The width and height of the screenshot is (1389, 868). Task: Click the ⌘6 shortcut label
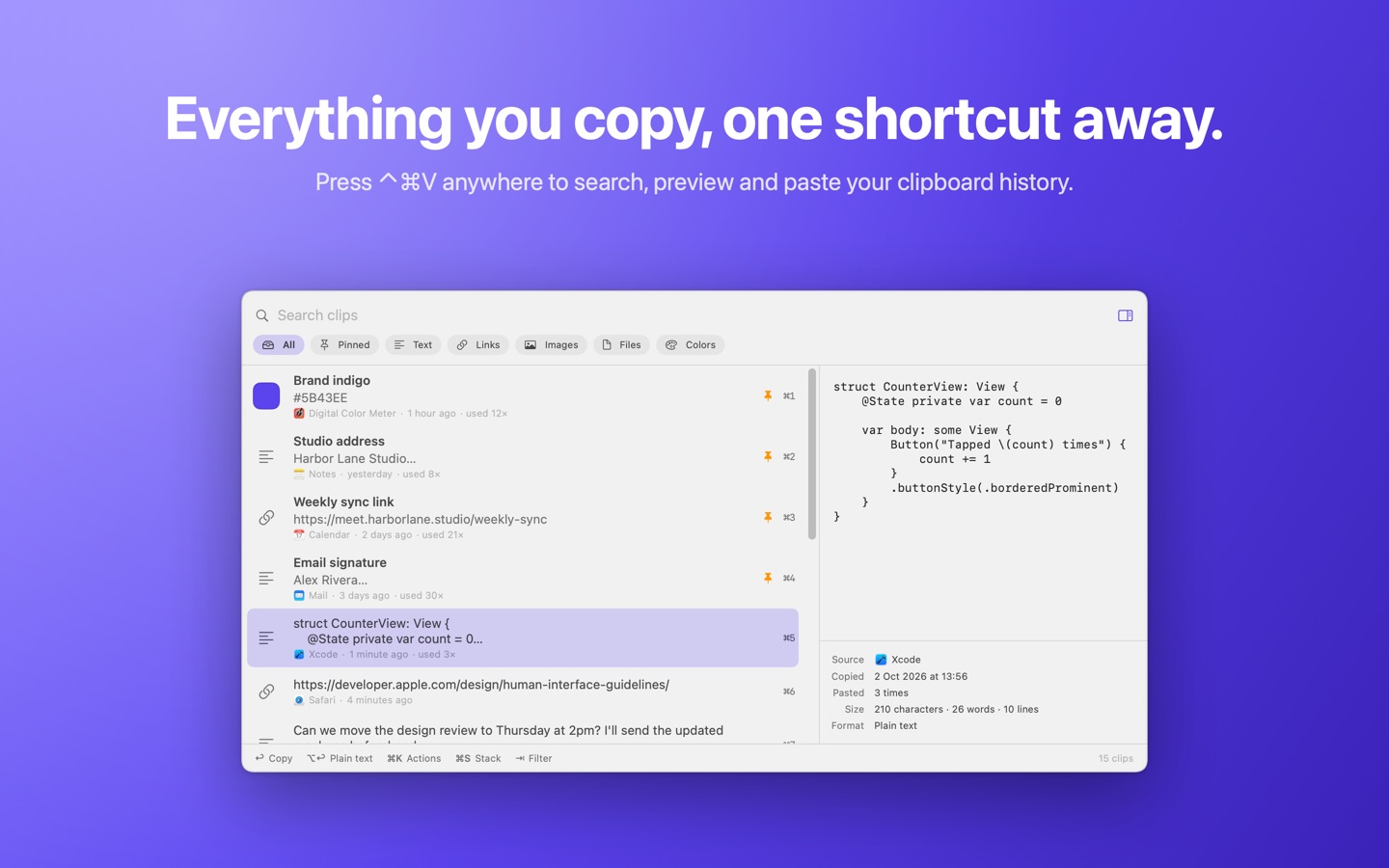coord(789,692)
